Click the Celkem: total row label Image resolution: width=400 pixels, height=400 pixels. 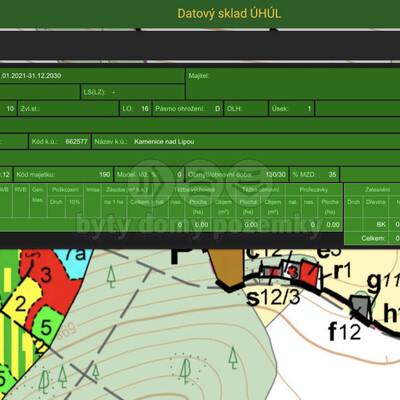[373, 238]
